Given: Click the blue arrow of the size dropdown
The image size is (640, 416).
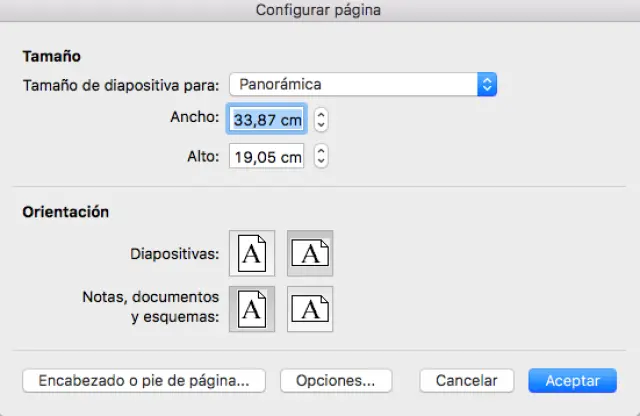Looking at the screenshot, I should point(487,85).
